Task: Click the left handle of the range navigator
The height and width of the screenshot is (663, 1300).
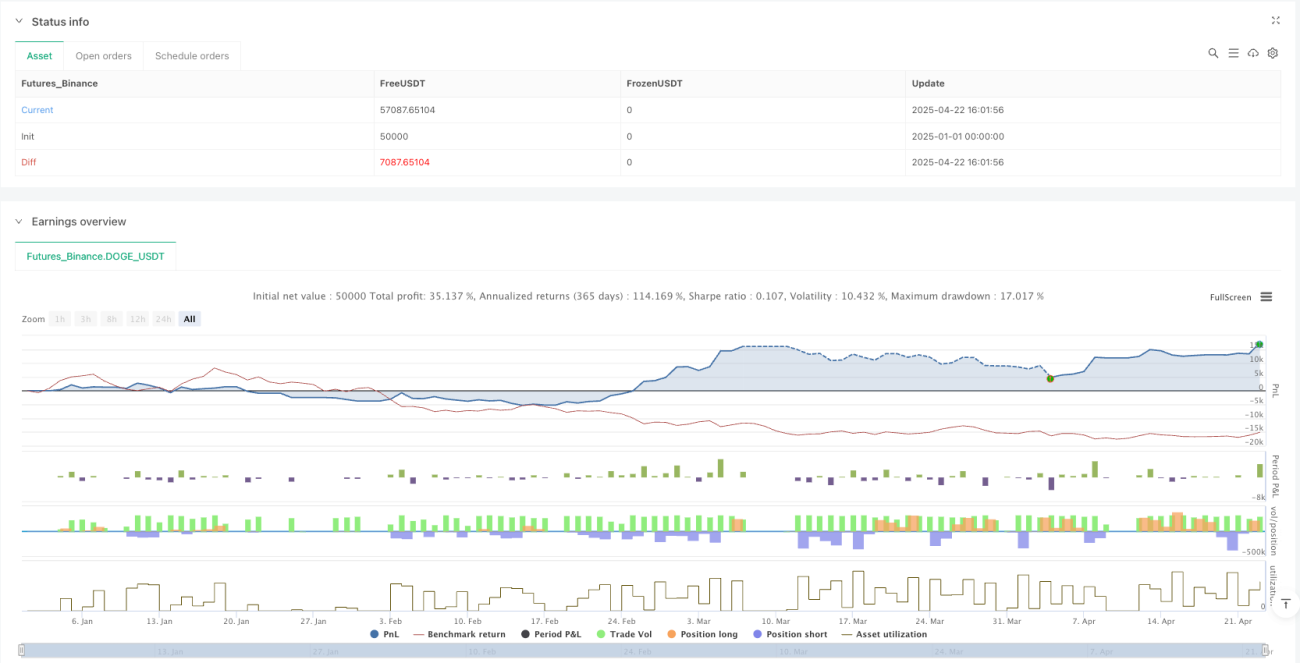Action: [x=22, y=651]
